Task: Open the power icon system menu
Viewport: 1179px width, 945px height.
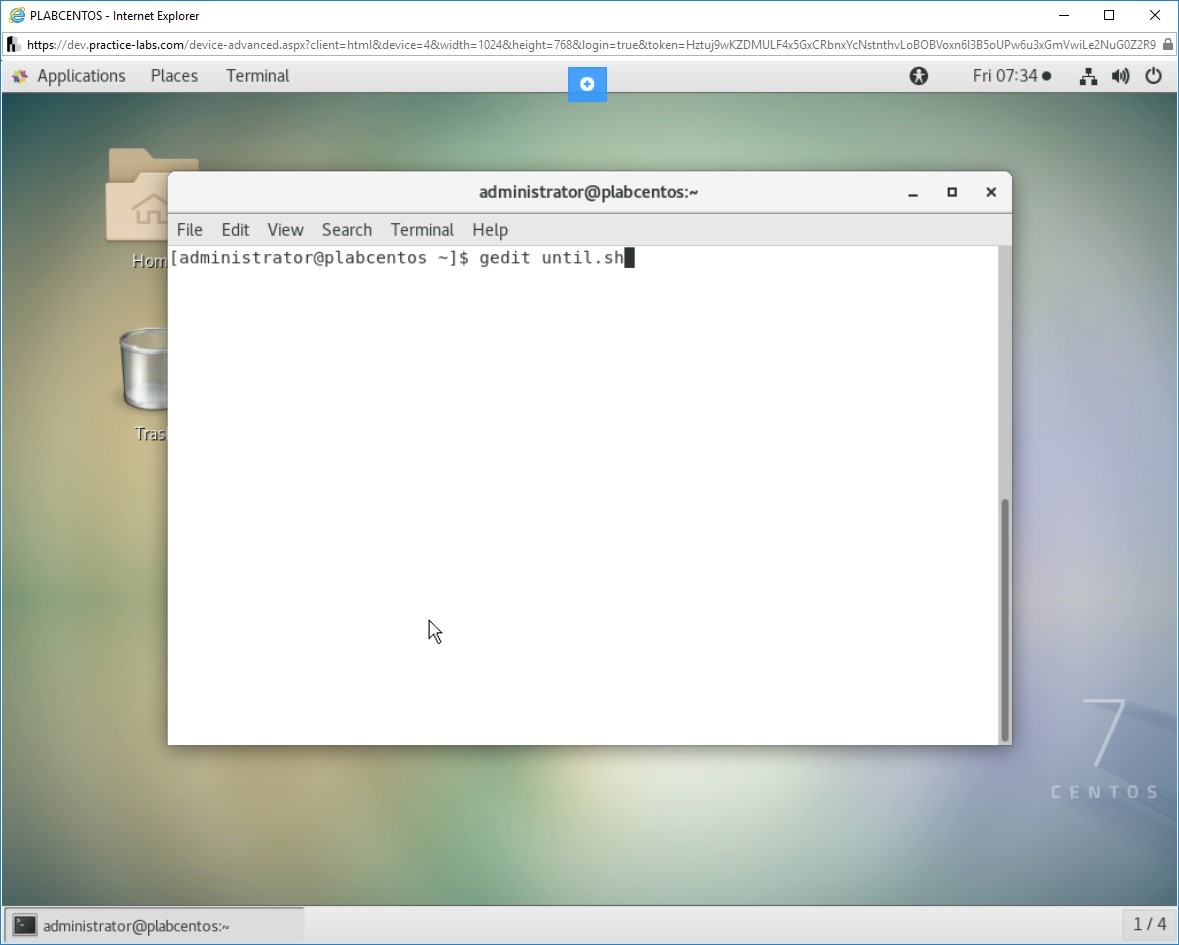Action: [1153, 76]
